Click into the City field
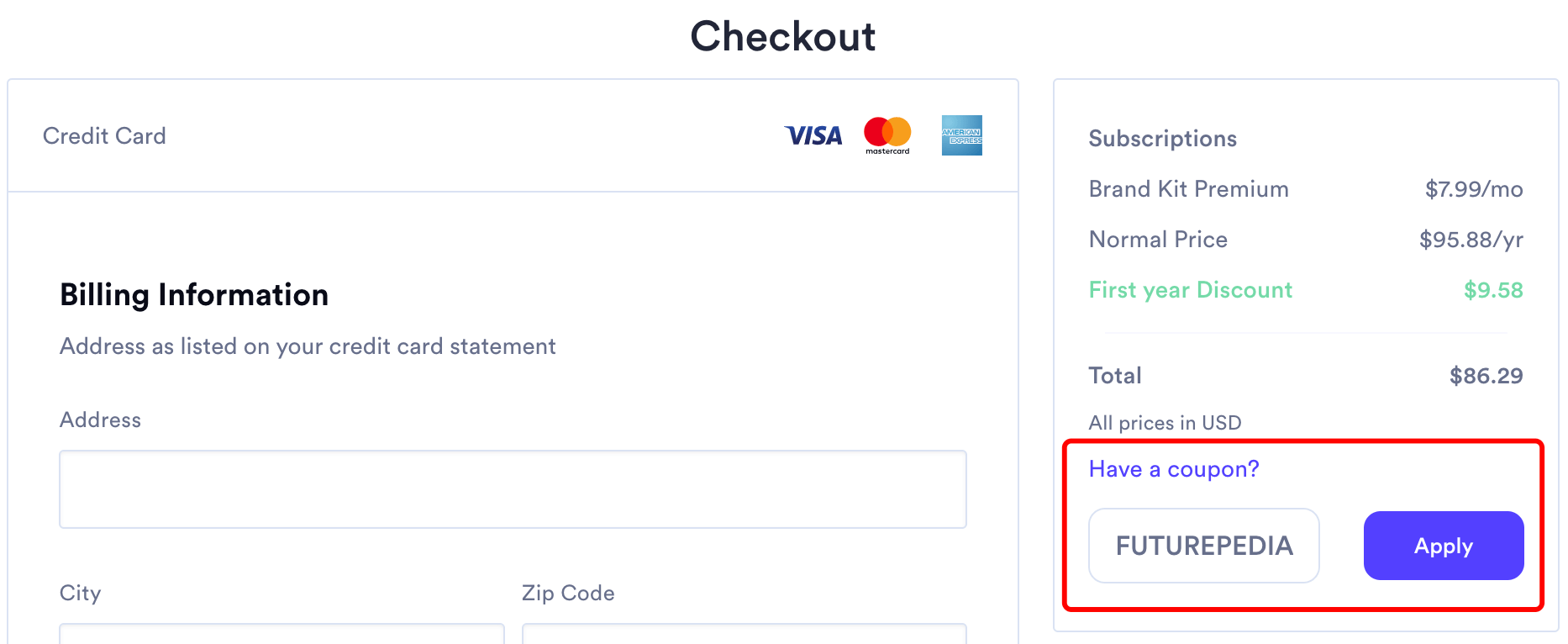 [282, 634]
